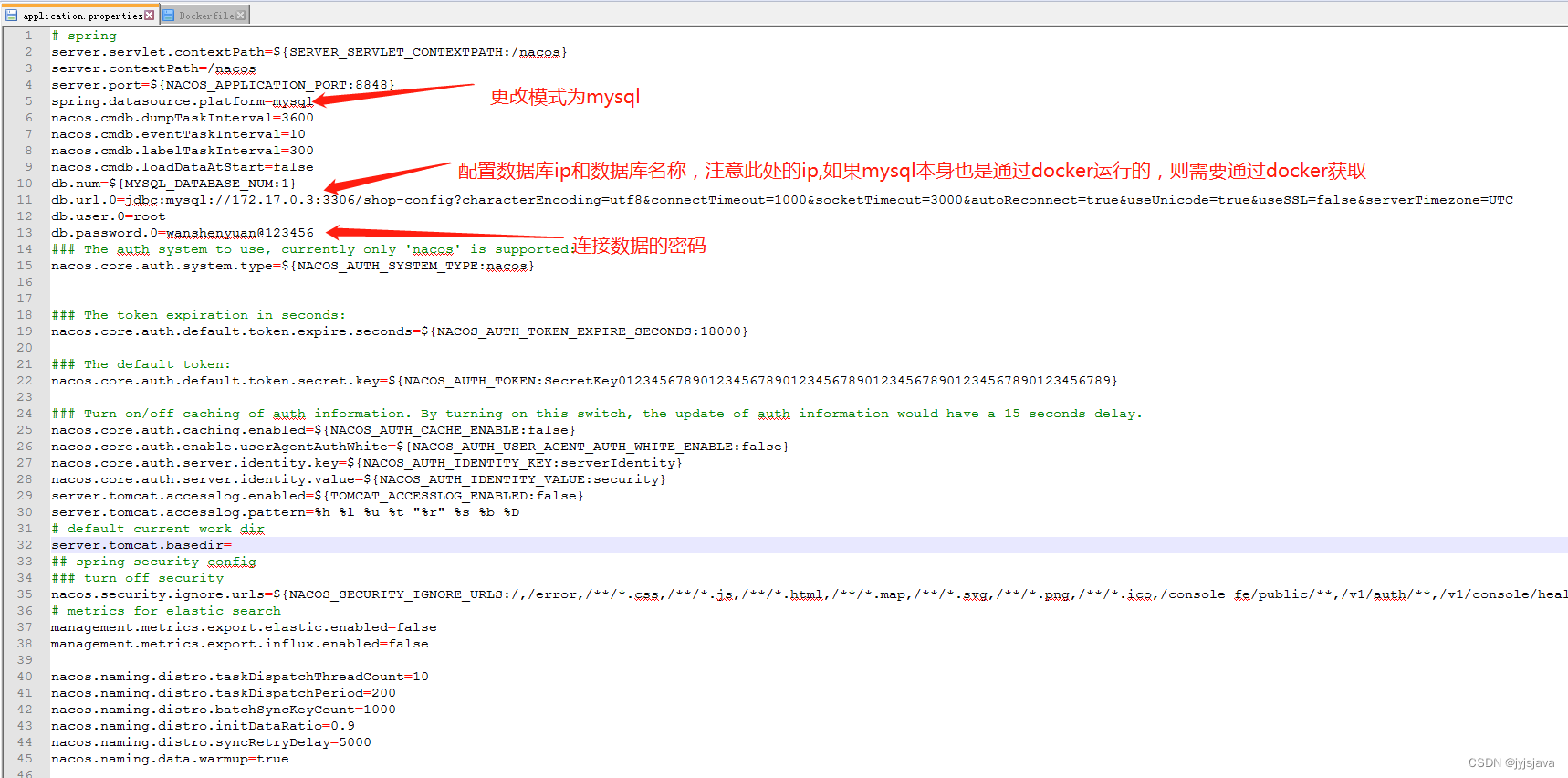1568x778 pixels.
Task: Click line number 10 in the margin
Action: click(x=25, y=184)
